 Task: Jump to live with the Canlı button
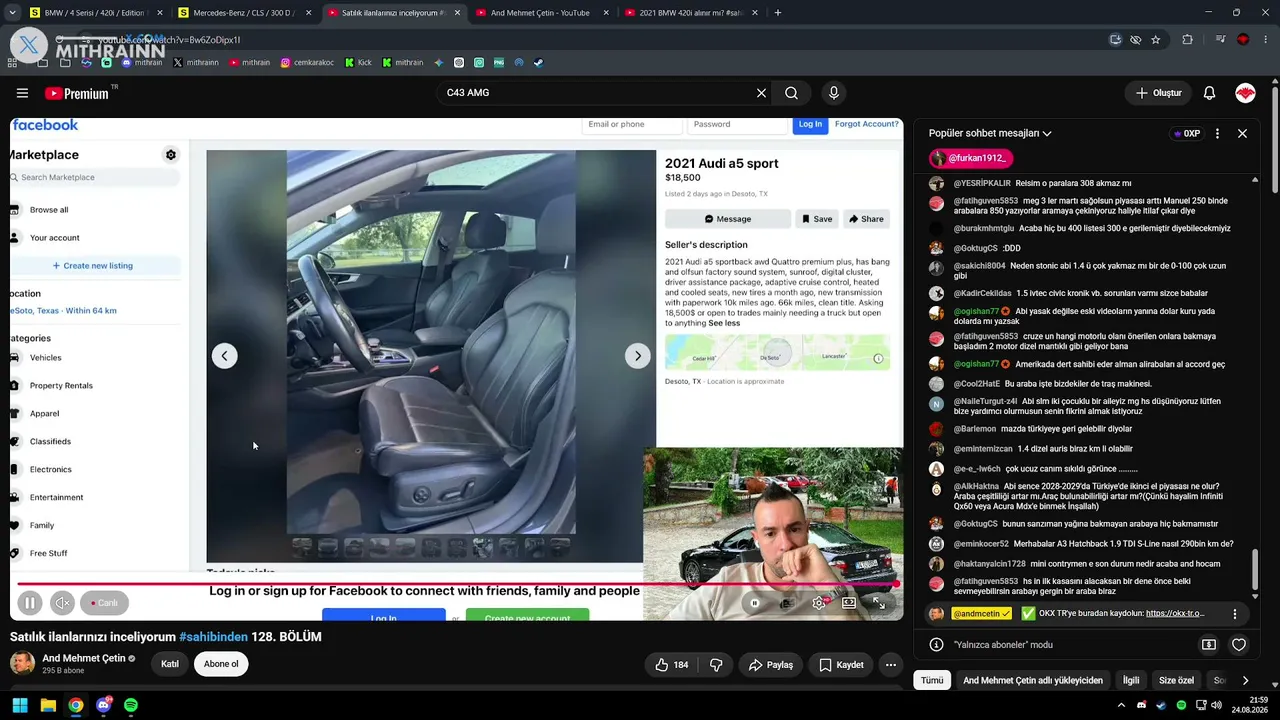(x=104, y=603)
